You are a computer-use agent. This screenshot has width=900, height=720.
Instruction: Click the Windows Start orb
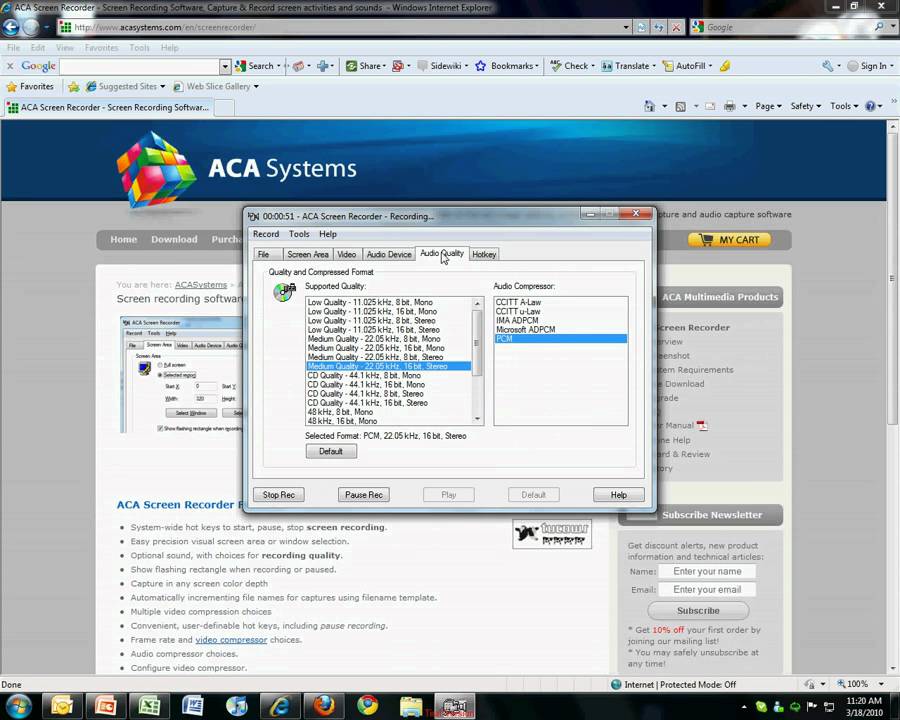18,705
